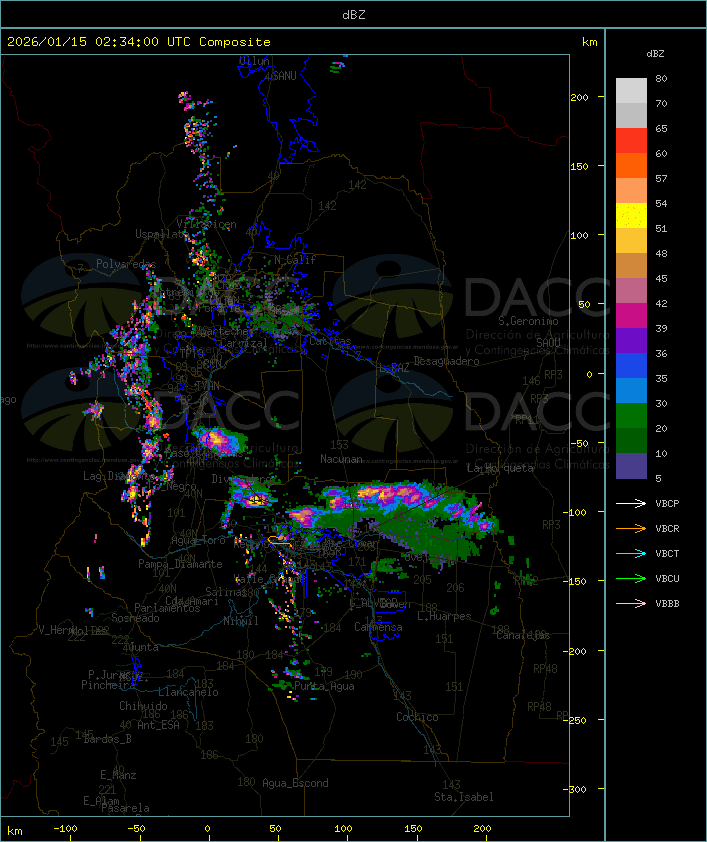Click the 'VBCP' legend label
The width and height of the screenshot is (707, 842).
[x=667, y=504]
